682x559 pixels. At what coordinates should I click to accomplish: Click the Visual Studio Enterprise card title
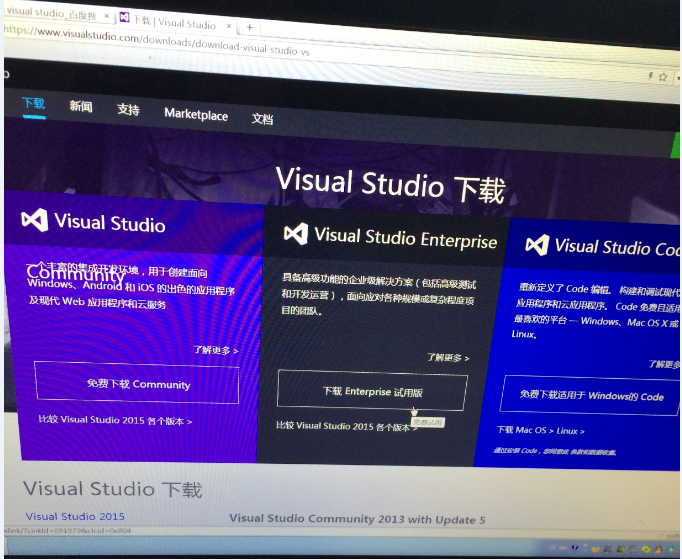pos(405,238)
